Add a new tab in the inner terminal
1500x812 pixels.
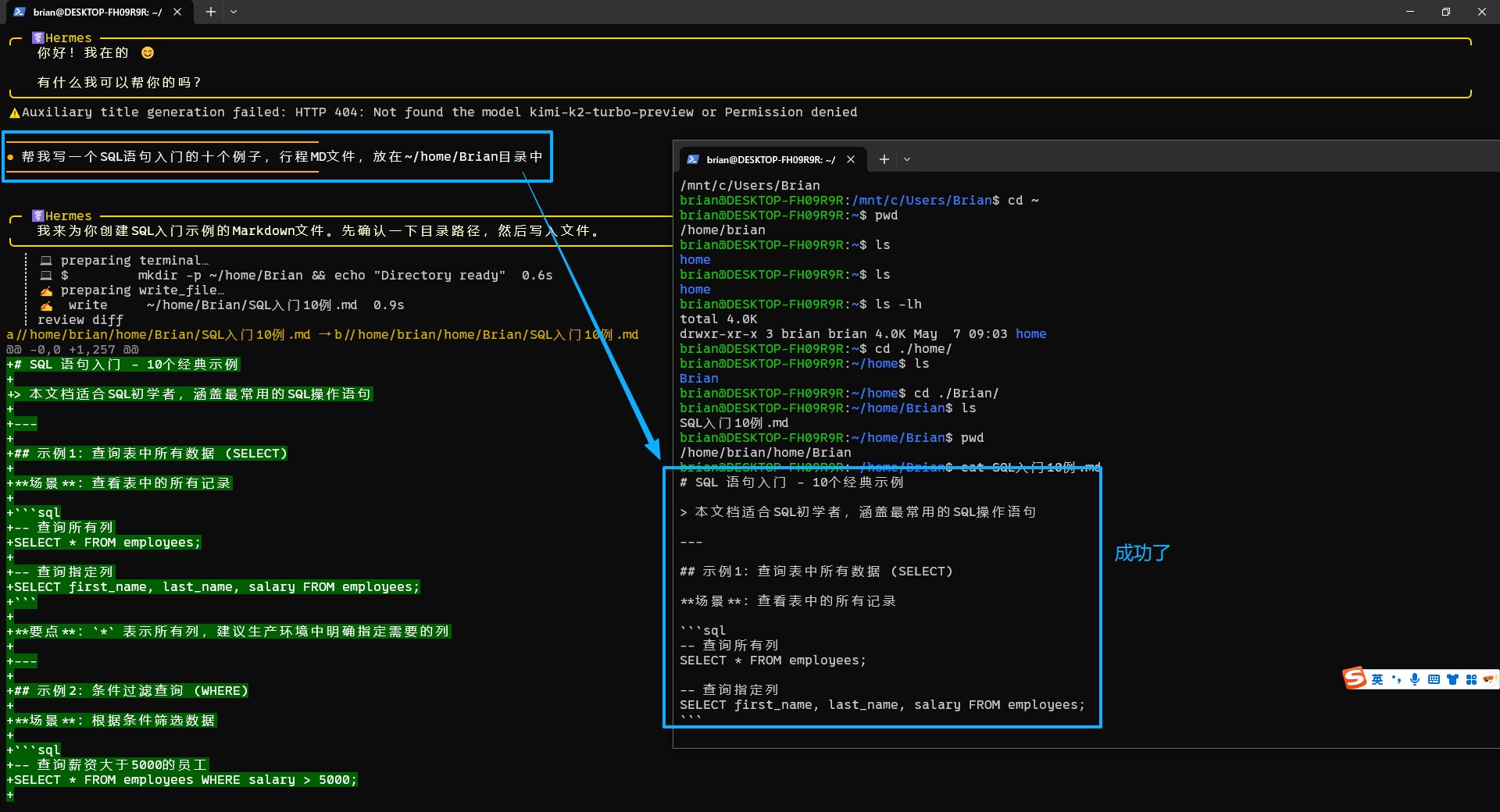point(884,159)
